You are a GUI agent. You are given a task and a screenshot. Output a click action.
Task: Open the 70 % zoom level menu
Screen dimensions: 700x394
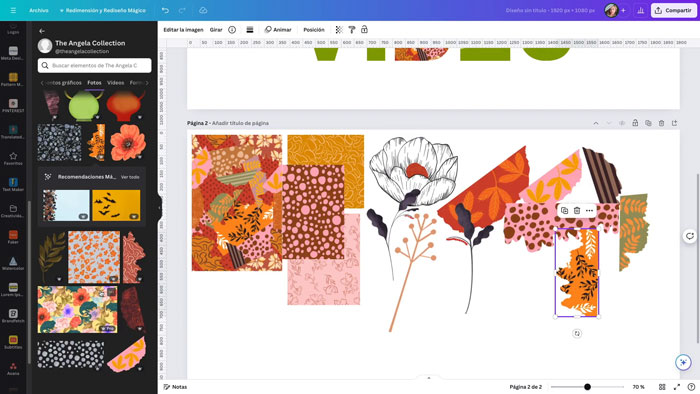(x=638, y=387)
